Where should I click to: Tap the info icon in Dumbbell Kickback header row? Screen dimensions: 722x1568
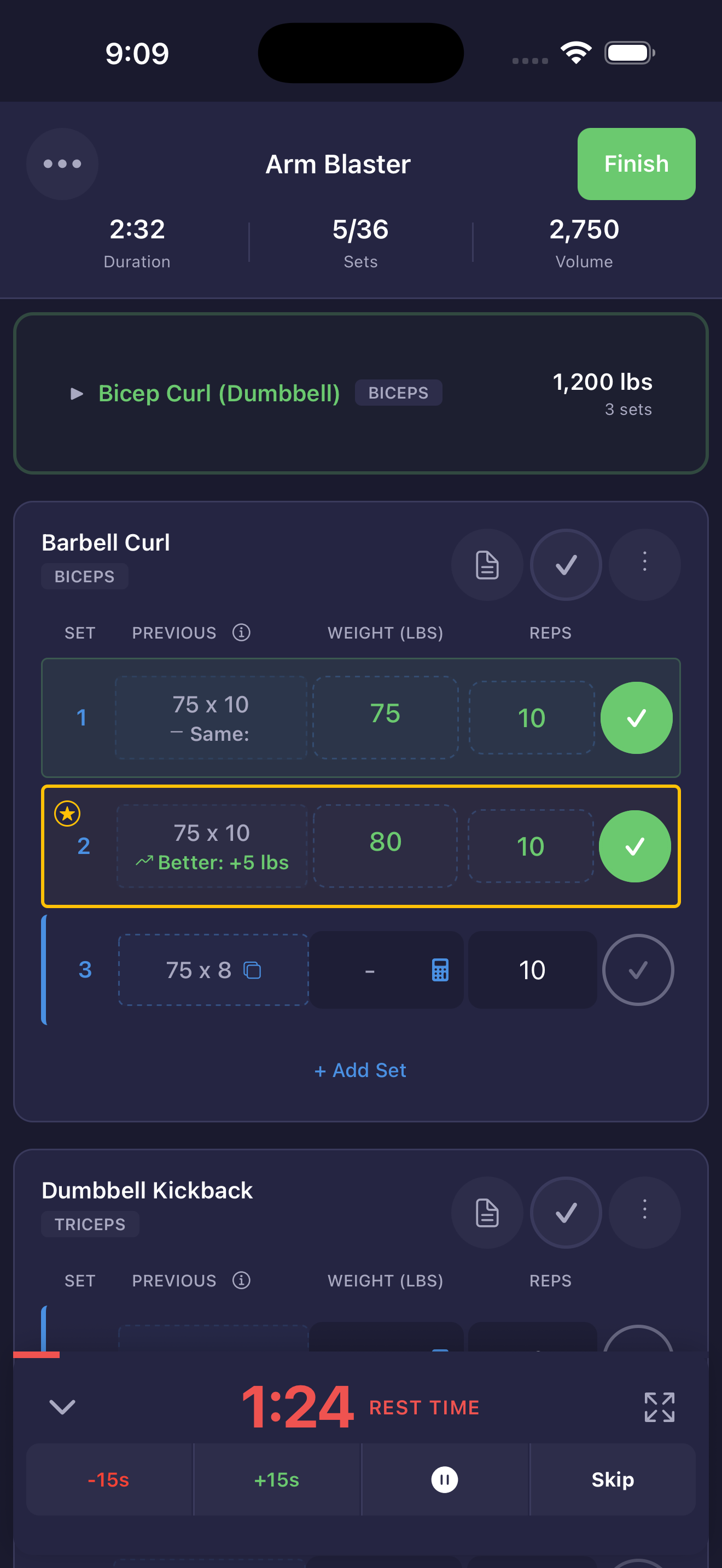click(x=242, y=1280)
